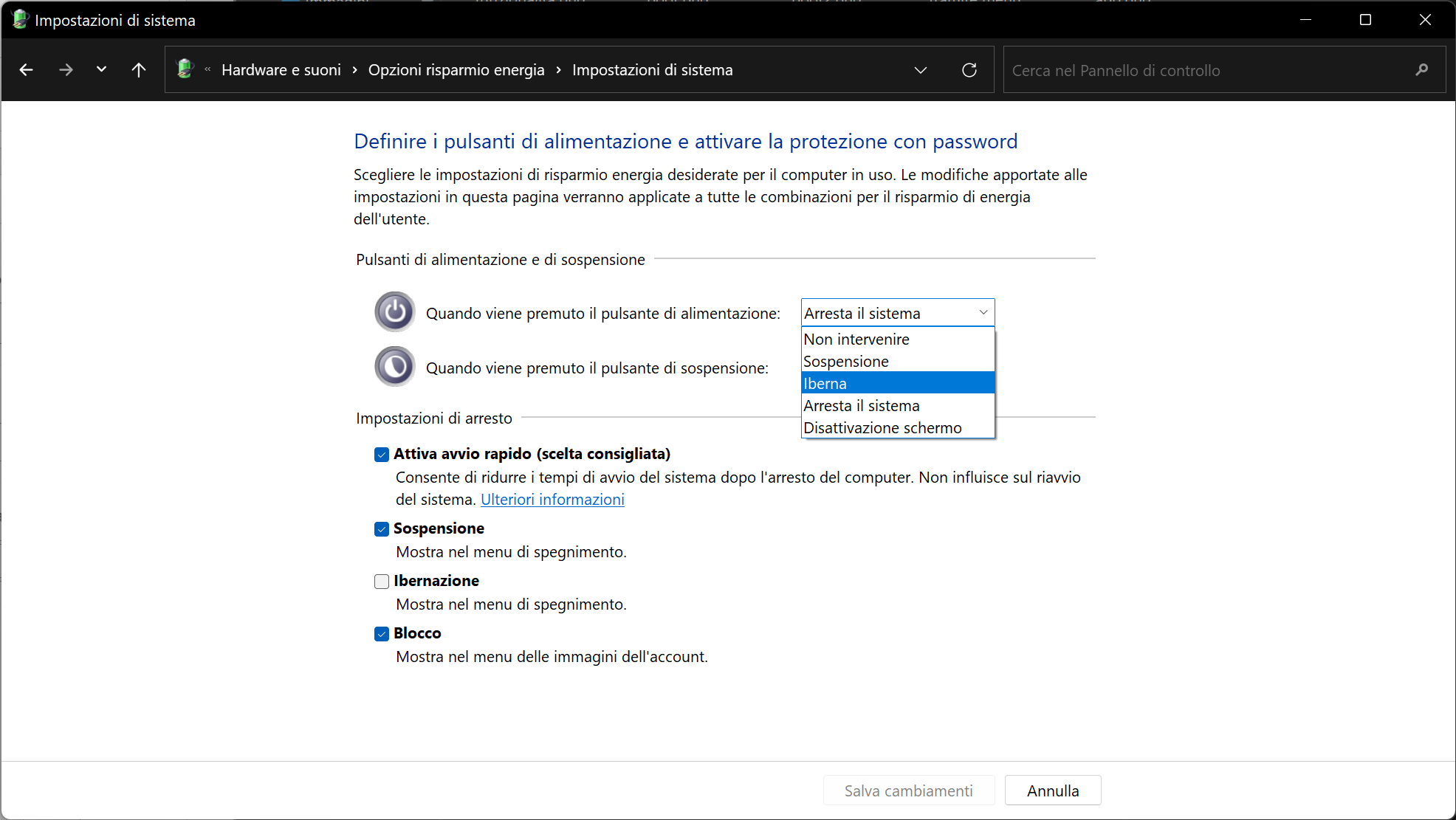Screen dimensions: 1456x820
Task: Open the Opzioni risparmio energia breadcrumb
Action: click(x=456, y=70)
